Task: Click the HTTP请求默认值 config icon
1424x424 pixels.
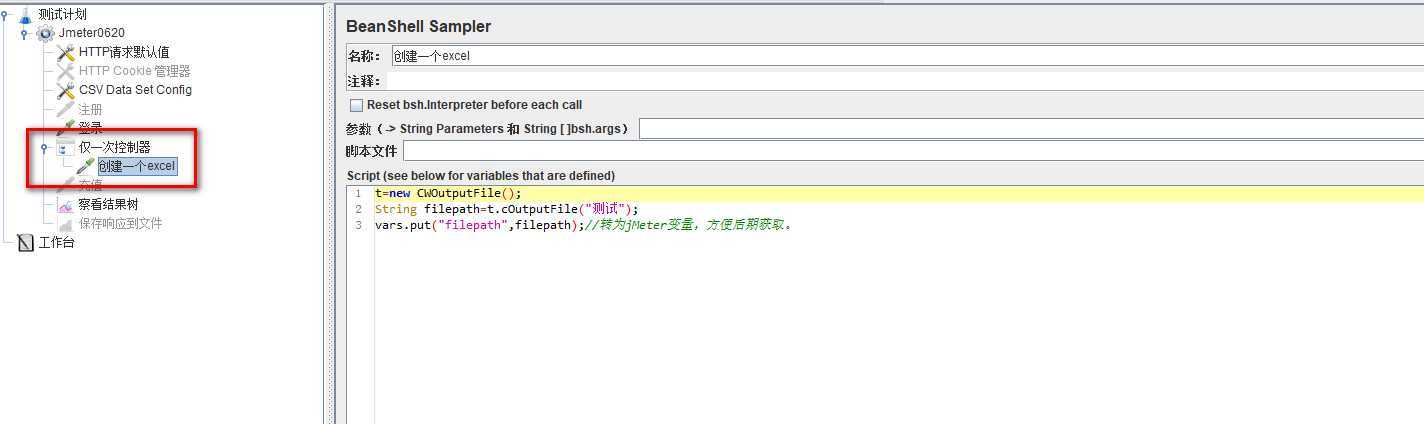Action: click(x=65, y=52)
